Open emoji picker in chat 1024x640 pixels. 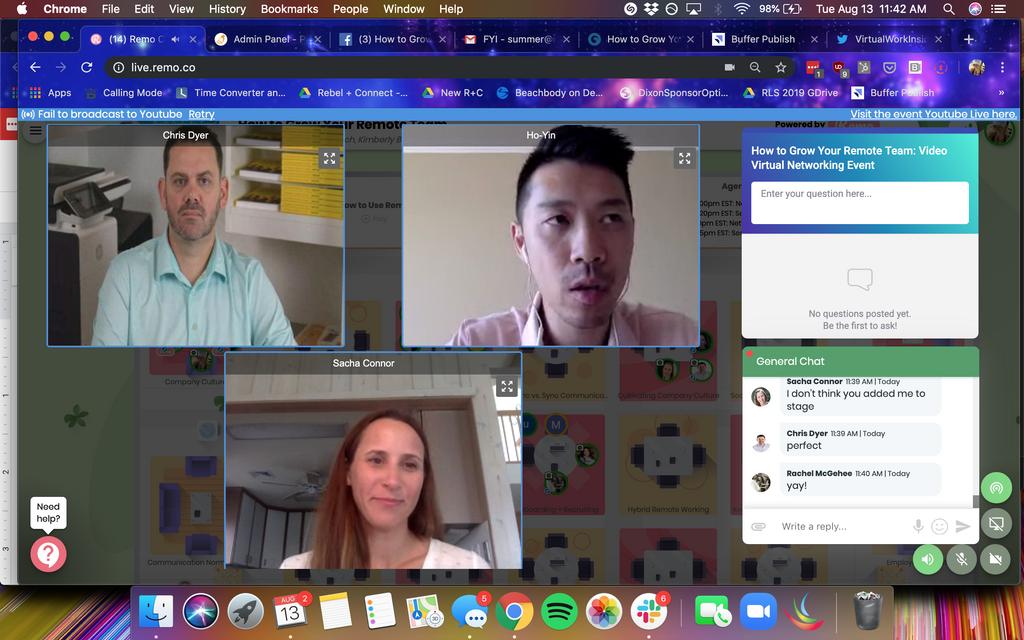click(940, 526)
